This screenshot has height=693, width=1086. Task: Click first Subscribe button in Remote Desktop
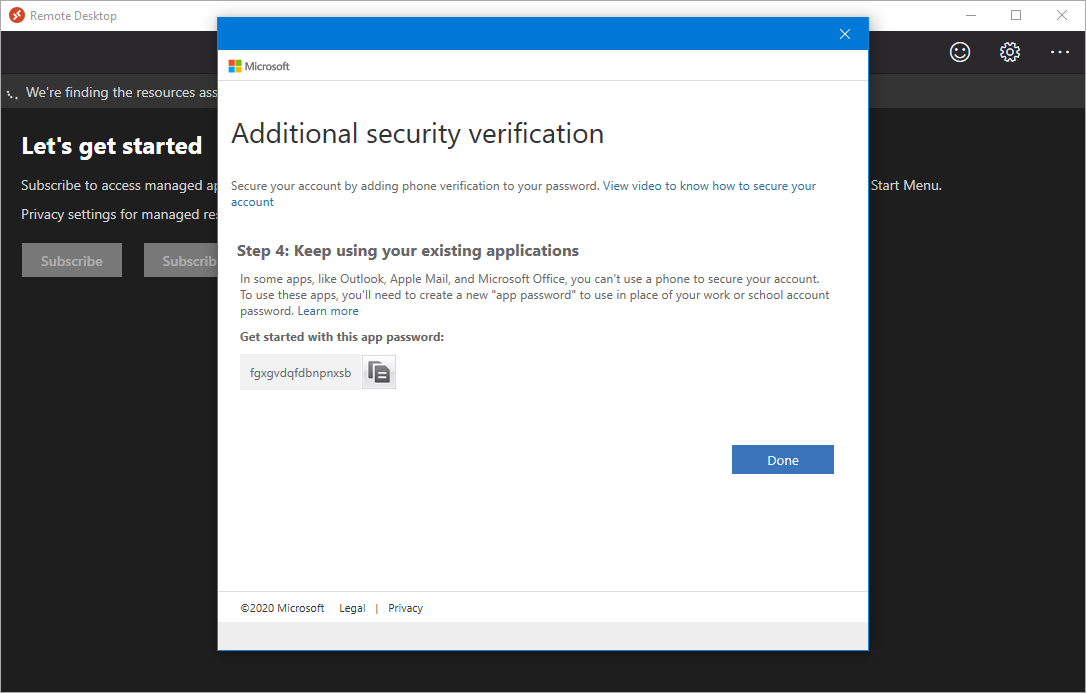pyautogui.click(x=72, y=260)
